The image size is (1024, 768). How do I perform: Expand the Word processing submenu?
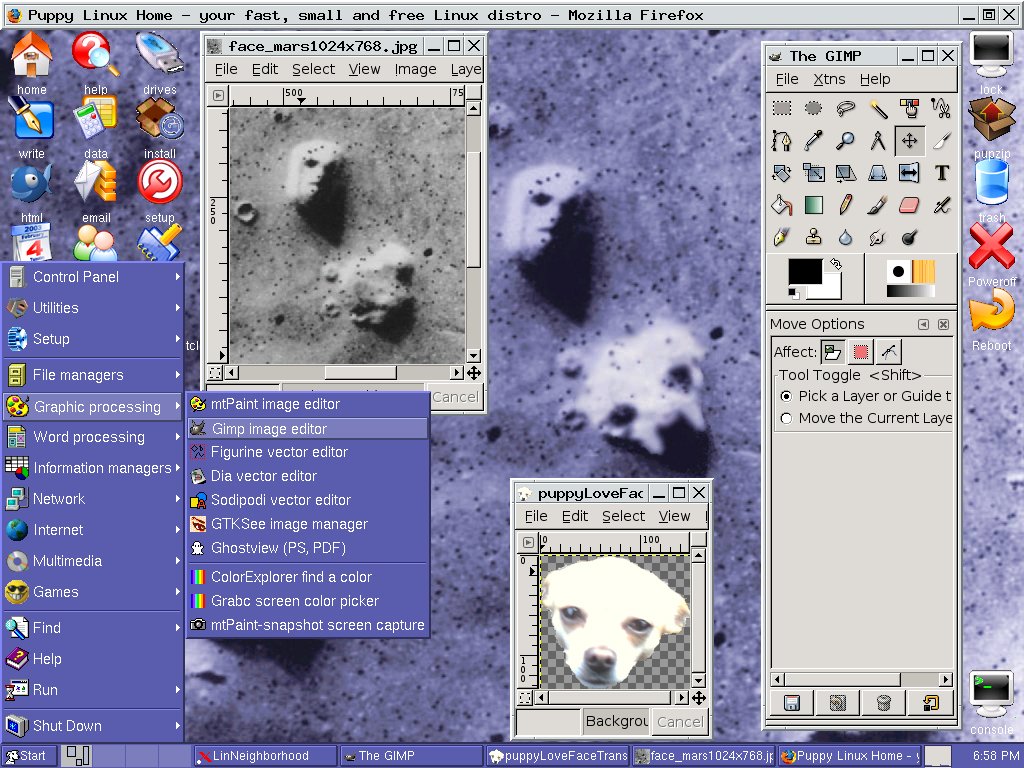tap(93, 437)
